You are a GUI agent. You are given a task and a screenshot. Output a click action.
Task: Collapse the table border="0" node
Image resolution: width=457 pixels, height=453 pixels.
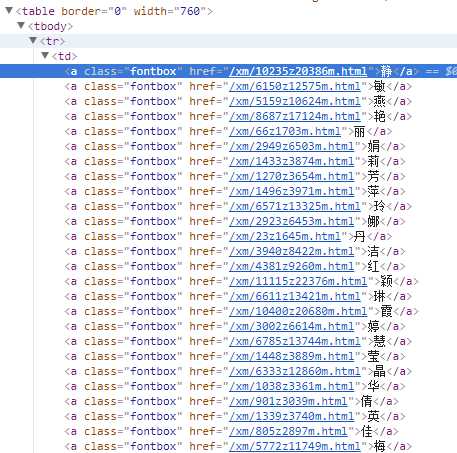(9, 11)
